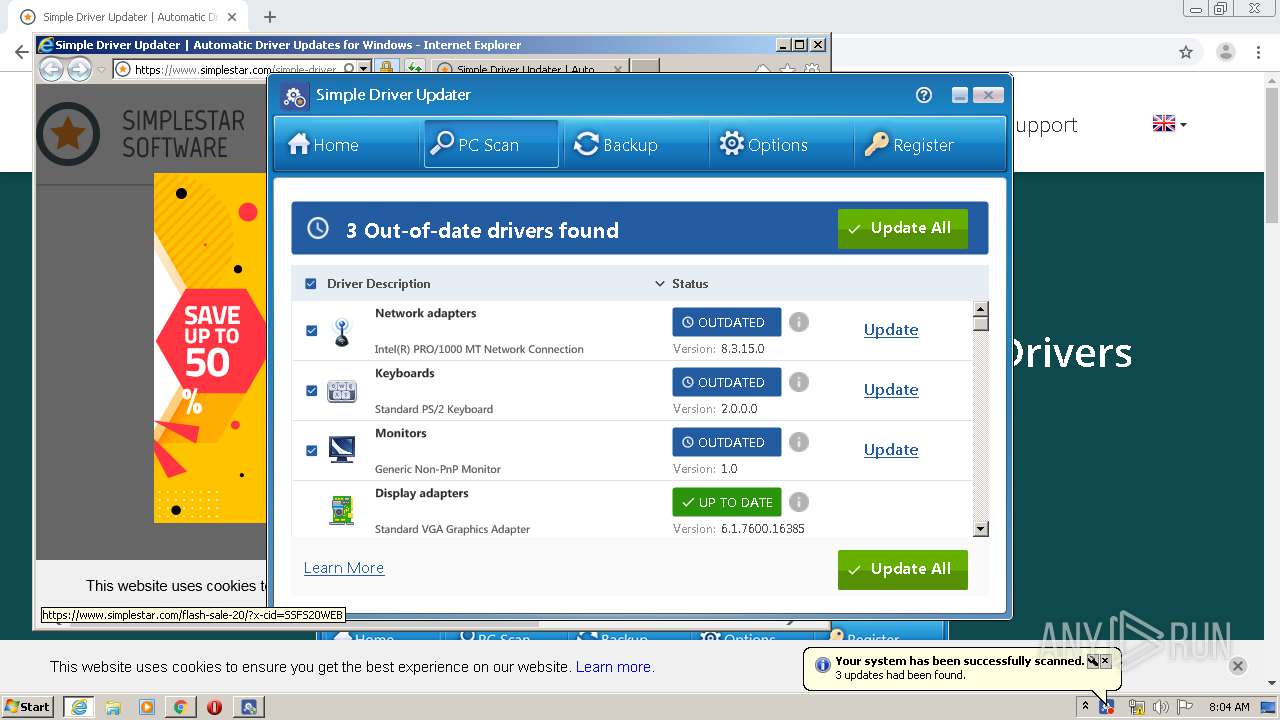
Task: Open a new Chrome tab with the plus
Action: click(x=269, y=16)
